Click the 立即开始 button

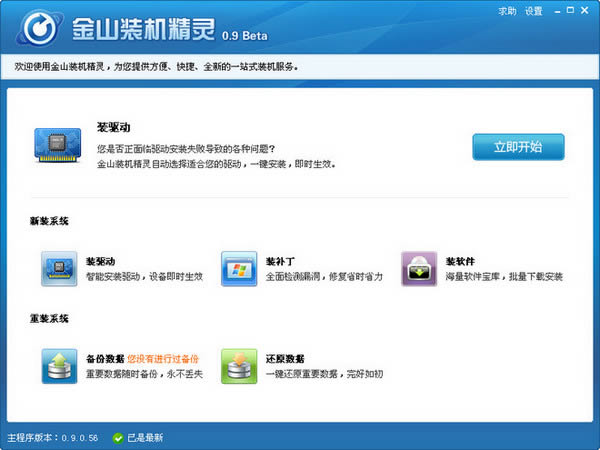tap(518, 147)
